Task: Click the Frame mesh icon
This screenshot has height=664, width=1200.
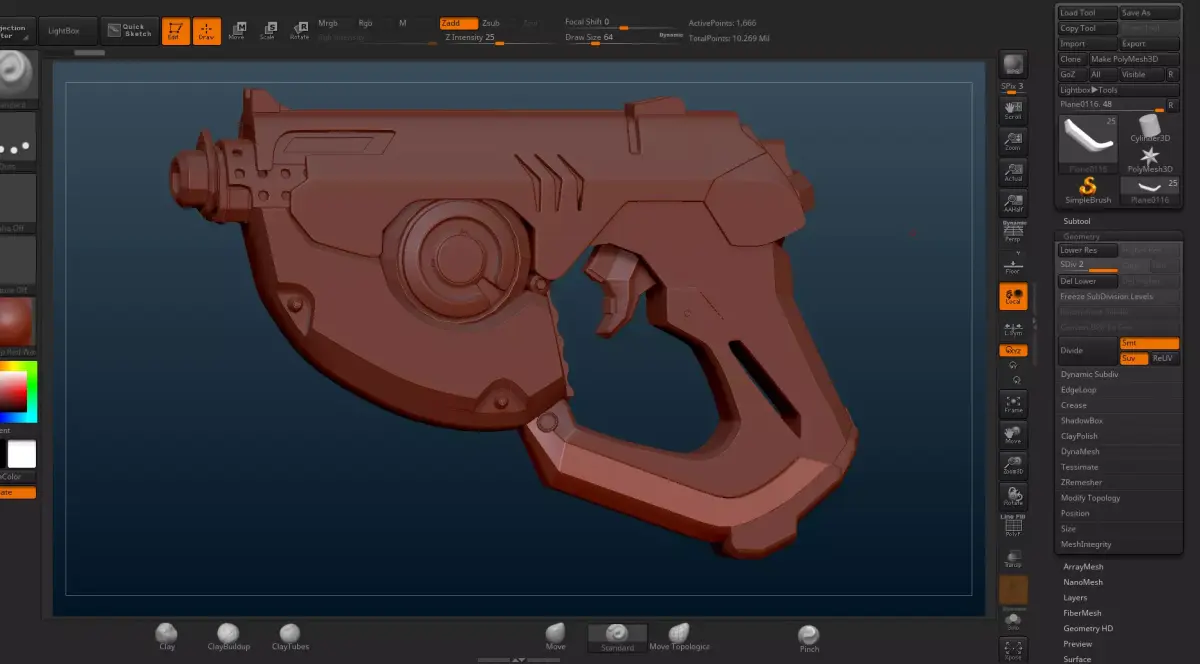Action: (x=1013, y=403)
